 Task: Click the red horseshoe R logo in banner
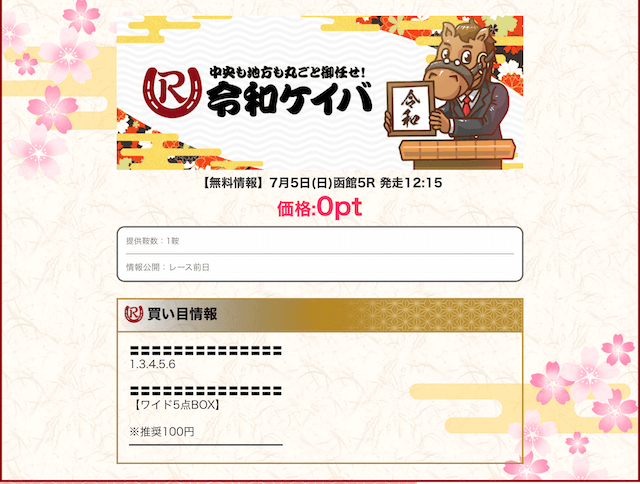pos(173,93)
